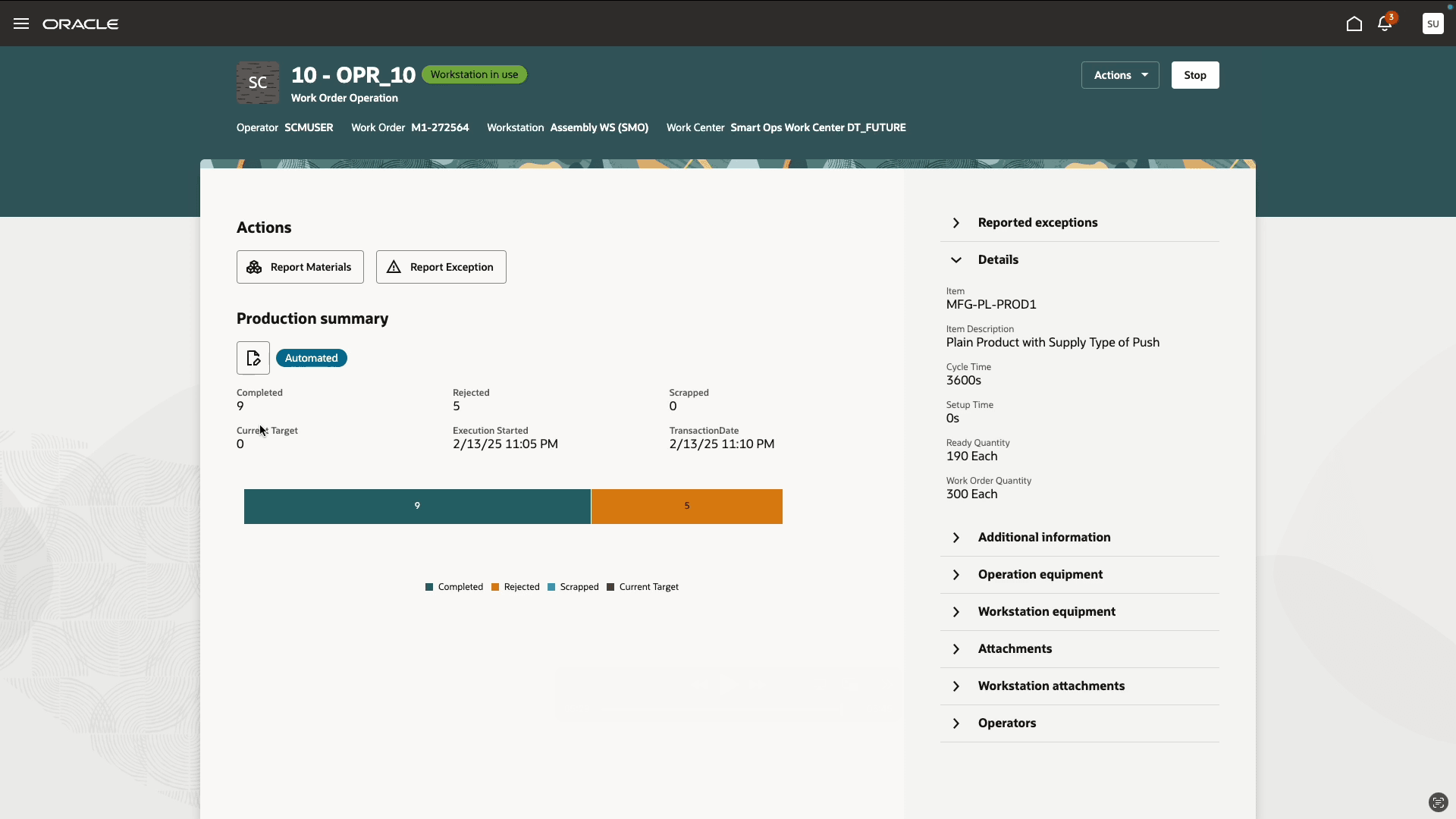Expand the Workstation attachments section
Viewport: 1456px width, 819px height.
pyautogui.click(x=1050, y=686)
